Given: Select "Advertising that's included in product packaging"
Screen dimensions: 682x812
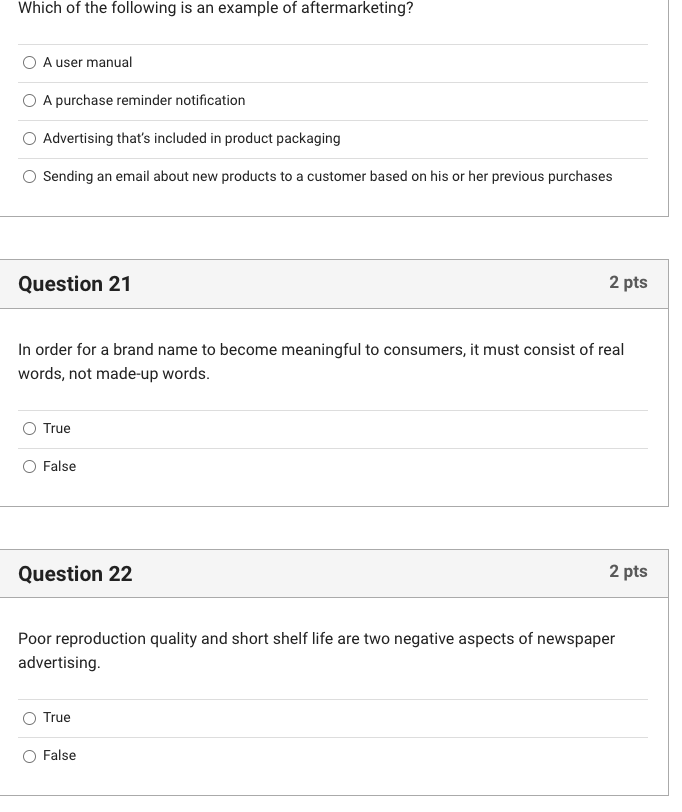Looking at the screenshot, I should tap(30, 138).
